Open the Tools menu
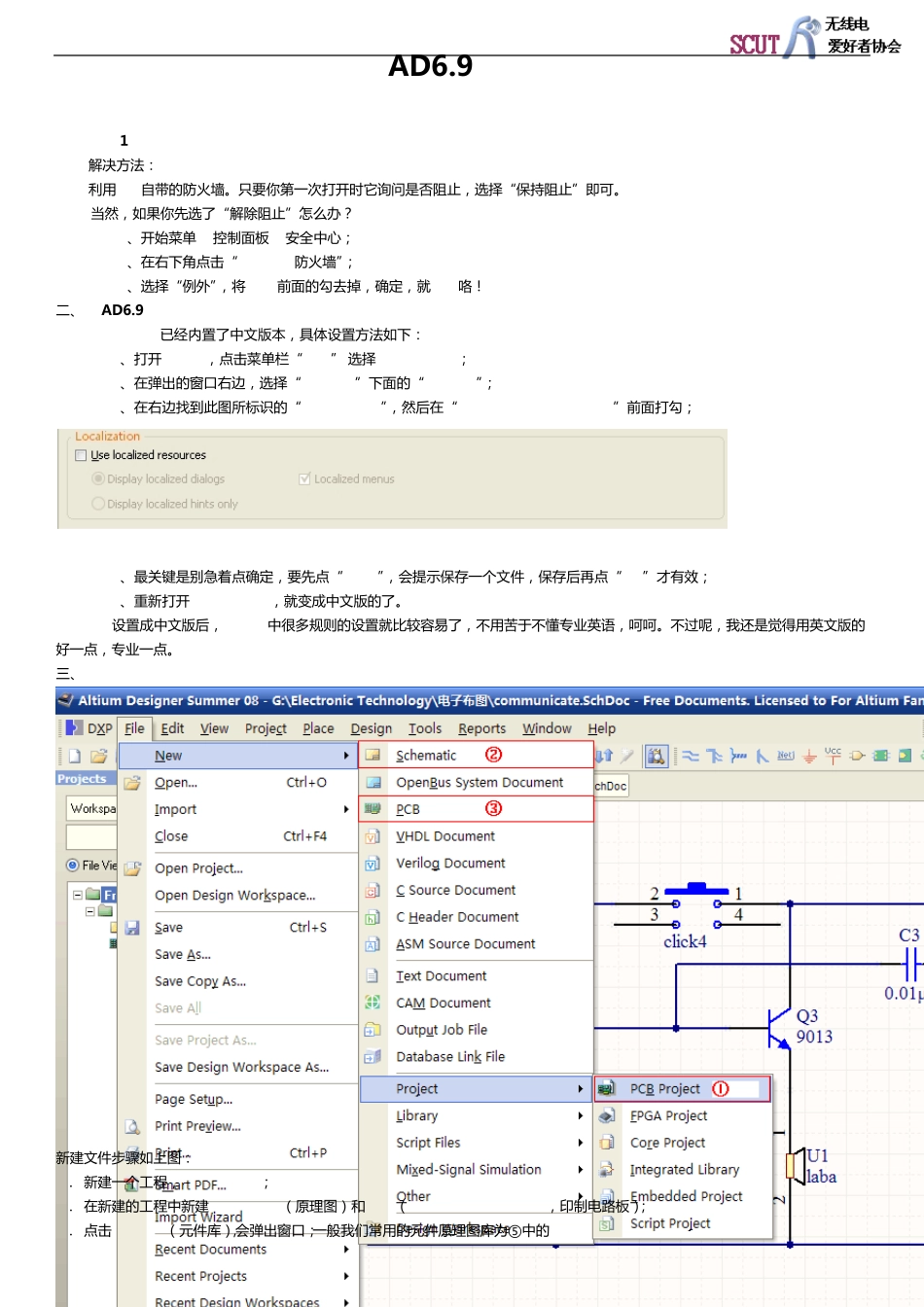Screen dimensions: 924x1307 tap(425, 728)
